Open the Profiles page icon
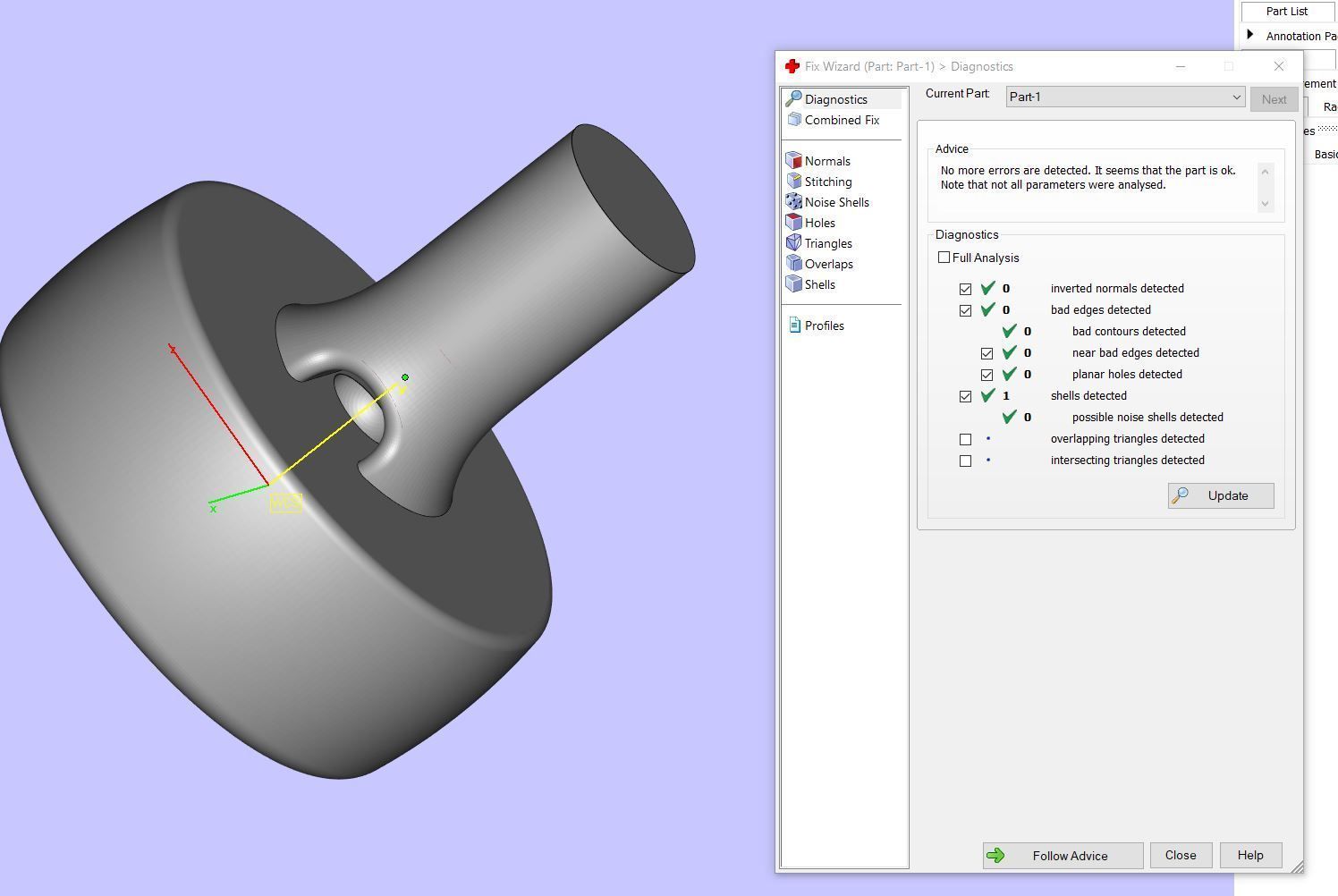The width and height of the screenshot is (1338, 896). [794, 325]
